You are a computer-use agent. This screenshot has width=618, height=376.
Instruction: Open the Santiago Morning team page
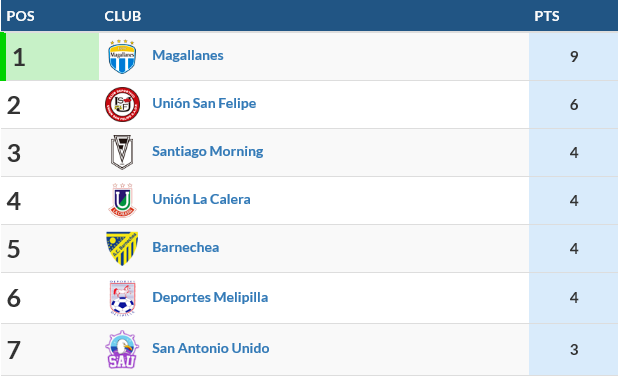coord(208,151)
